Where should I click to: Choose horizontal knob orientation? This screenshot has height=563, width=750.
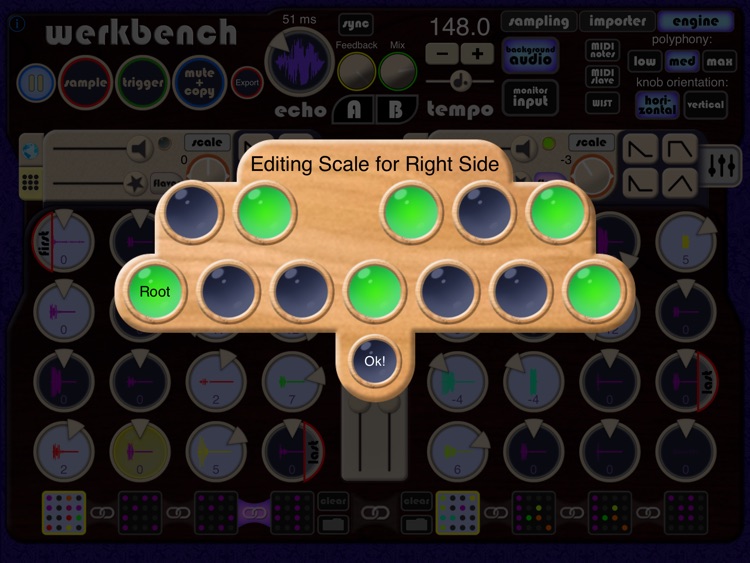658,105
